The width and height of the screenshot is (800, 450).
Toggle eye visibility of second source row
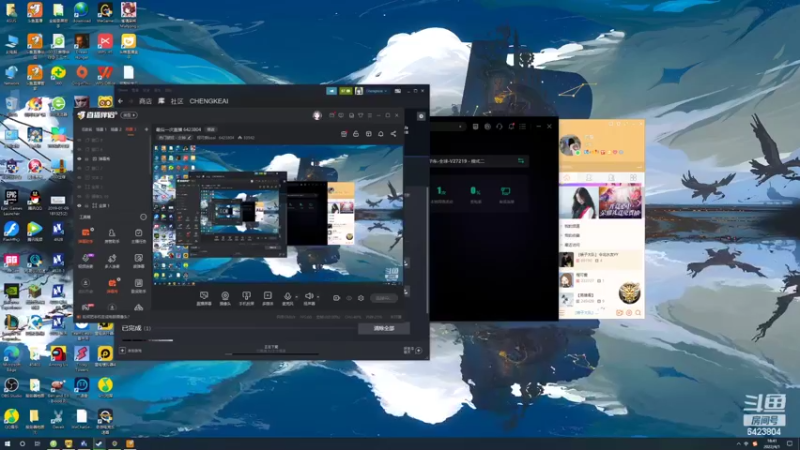coord(79,149)
